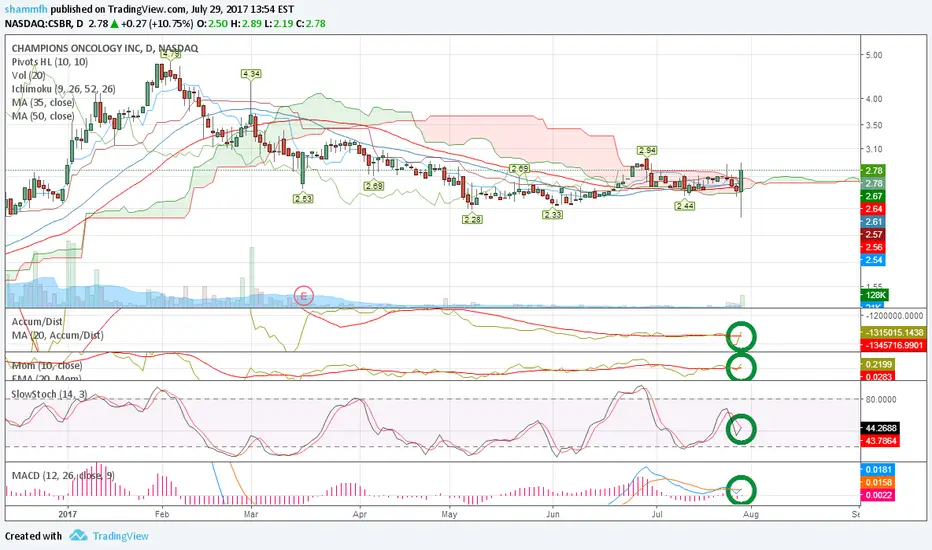Click the orange 0.0158 signal tag
The width and height of the screenshot is (932, 550).
click(x=877, y=482)
